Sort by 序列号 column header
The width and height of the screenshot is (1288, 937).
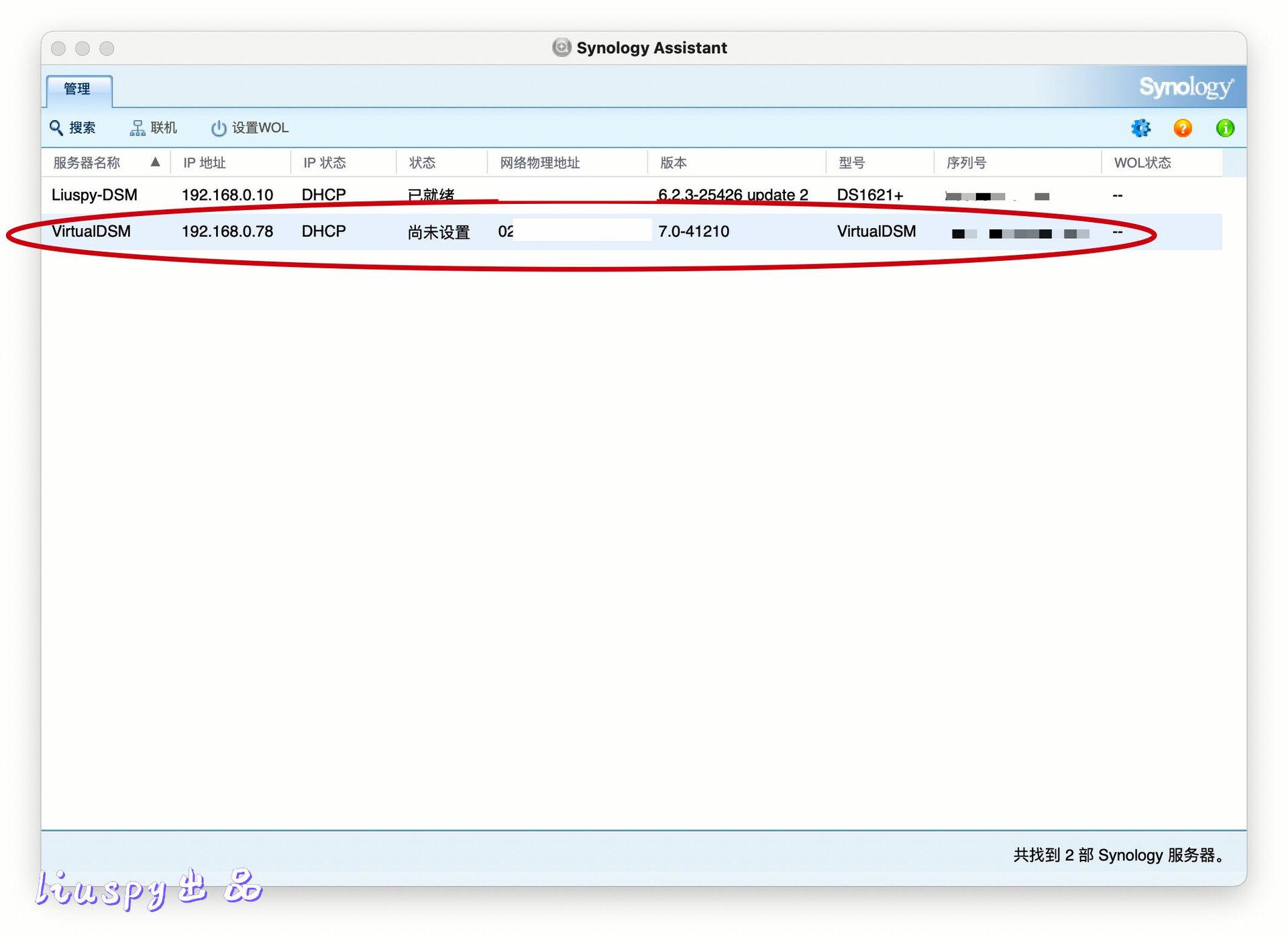point(967,163)
